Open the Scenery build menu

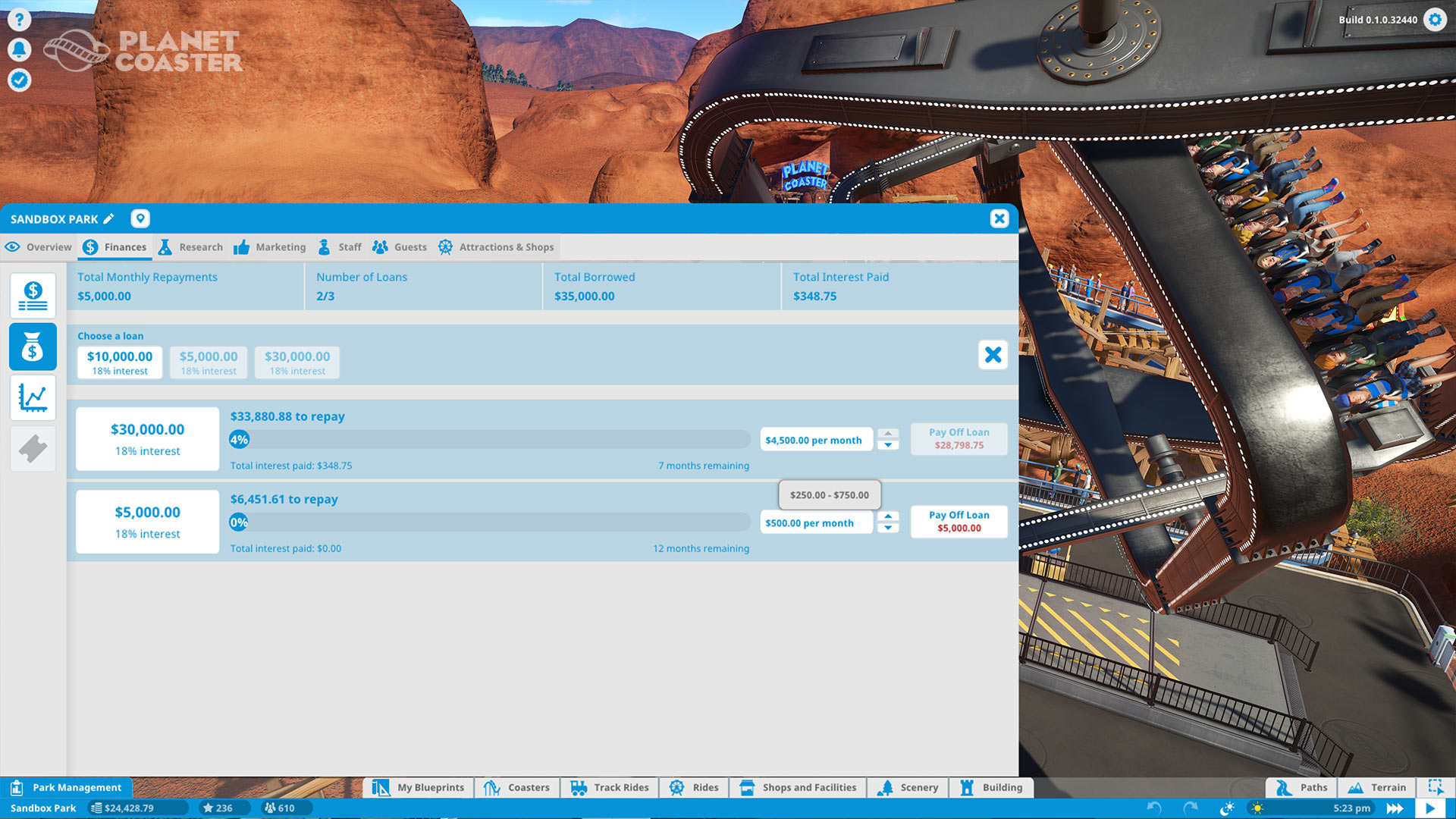tap(908, 787)
